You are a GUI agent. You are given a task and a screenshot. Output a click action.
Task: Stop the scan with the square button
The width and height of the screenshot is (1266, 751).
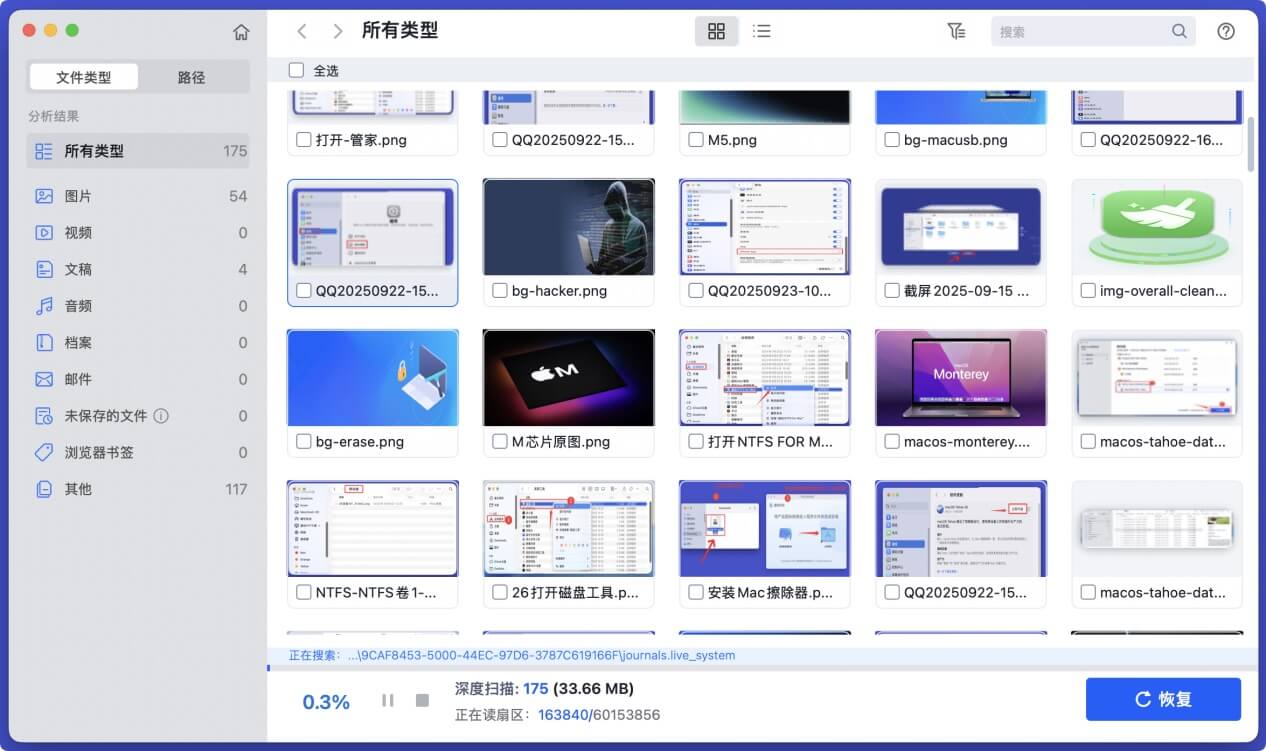pyautogui.click(x=421, y=700)
